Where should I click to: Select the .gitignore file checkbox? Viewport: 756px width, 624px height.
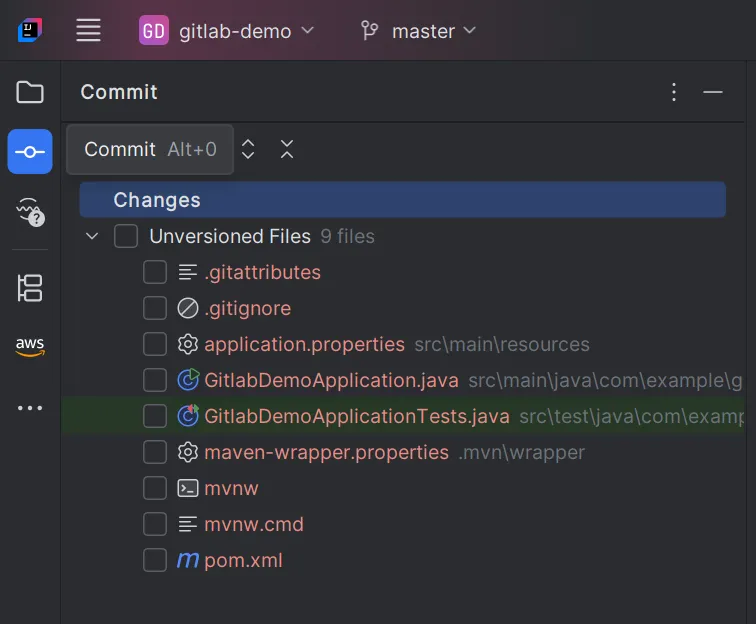[x=155, y=308]
